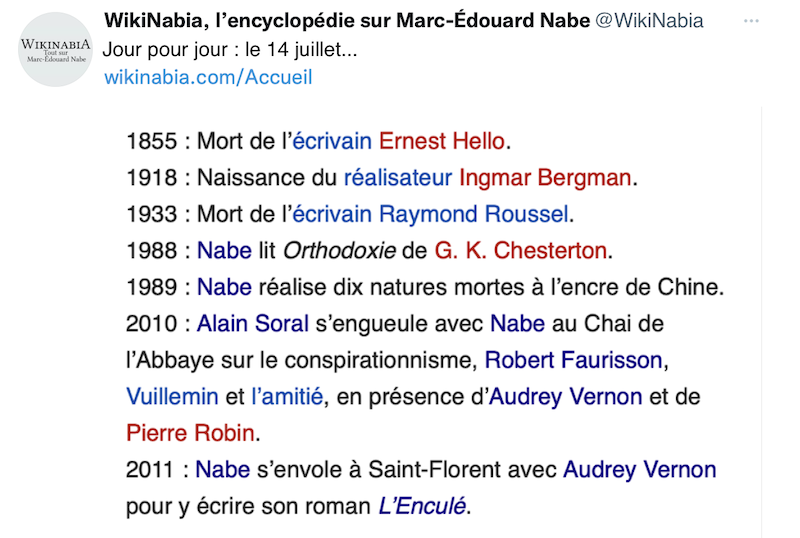800x538 pixels.
Task: Open the G. K. Chesterton link
Action: (x=520, y=250)
